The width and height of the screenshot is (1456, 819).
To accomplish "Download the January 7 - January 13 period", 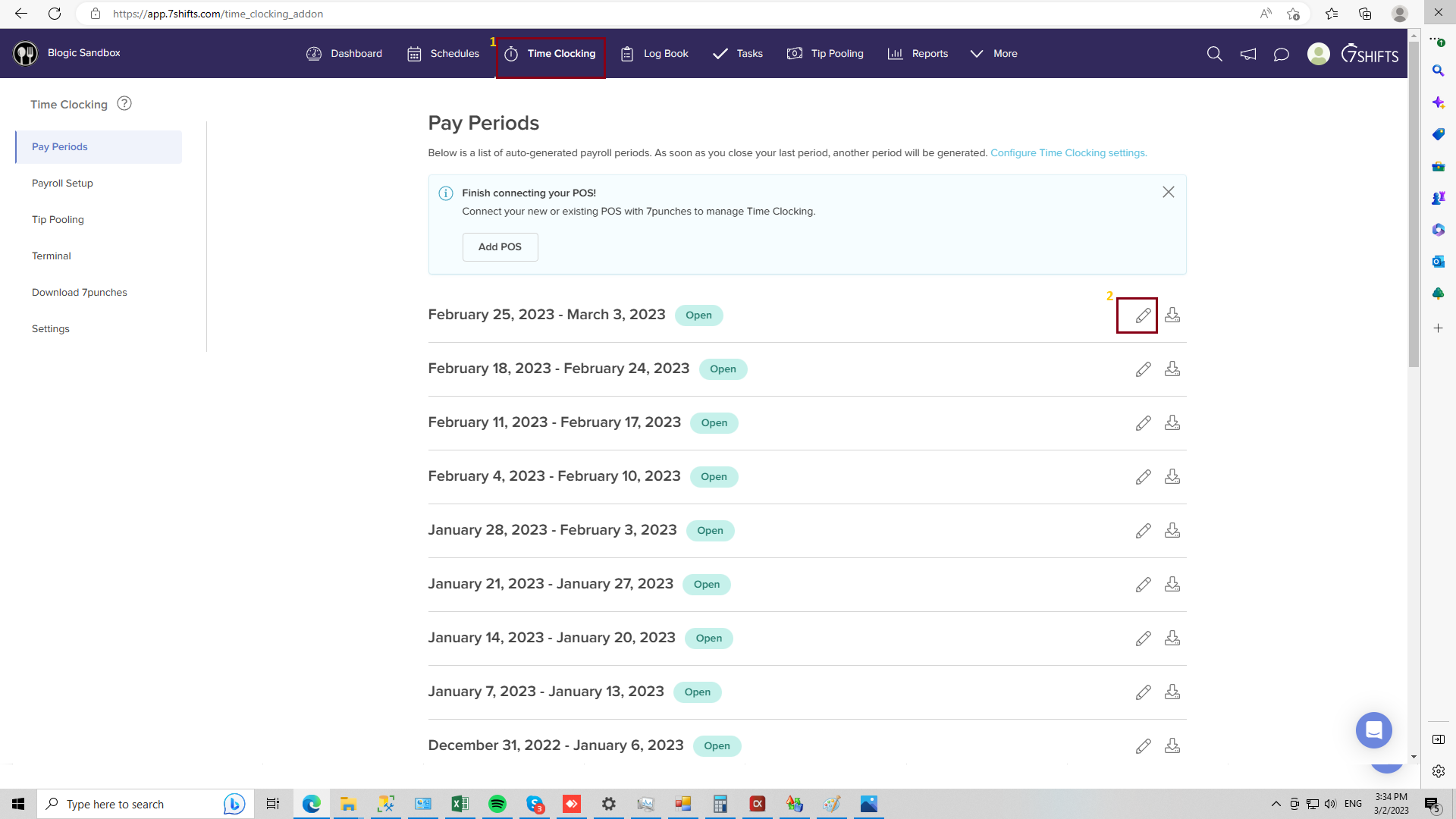I will [x=1172, y=692].
